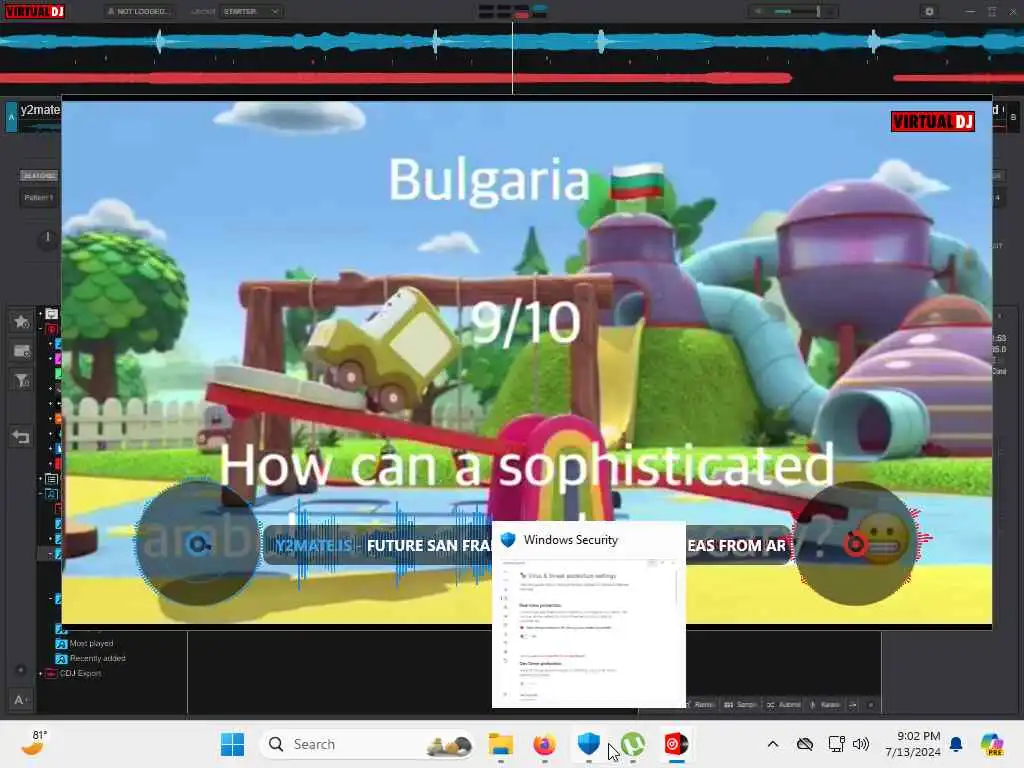
Task: Open Copilot preview from taskbar
Action: (x=991, y=744)
